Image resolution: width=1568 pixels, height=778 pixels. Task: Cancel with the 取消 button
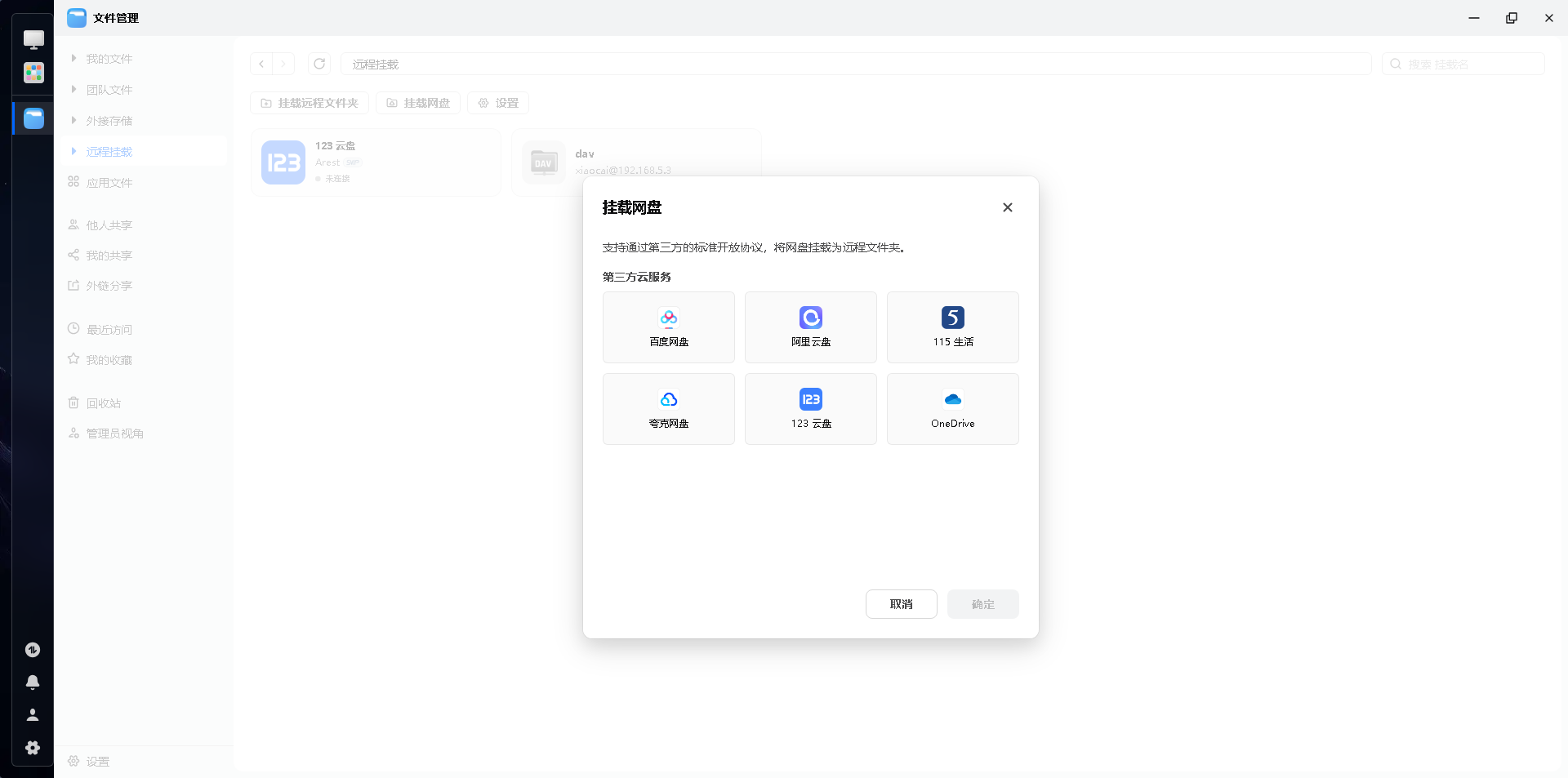pos(902,604)
